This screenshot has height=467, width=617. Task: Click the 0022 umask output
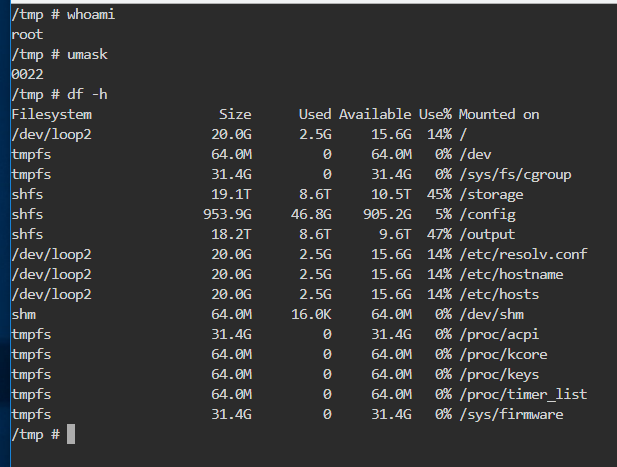pyautogui.click(x=27, y=74)
